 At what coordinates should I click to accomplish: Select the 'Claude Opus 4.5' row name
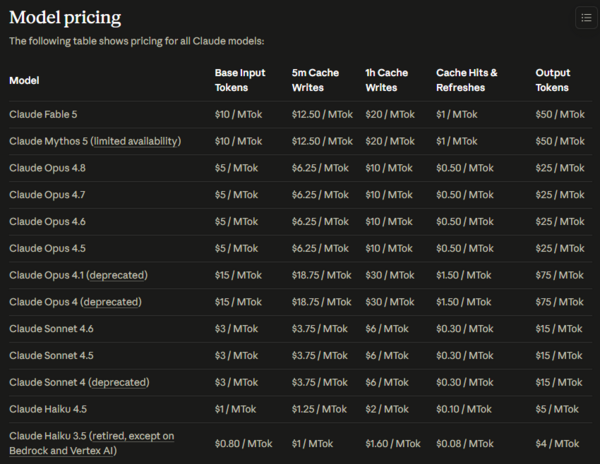point(47,248)
